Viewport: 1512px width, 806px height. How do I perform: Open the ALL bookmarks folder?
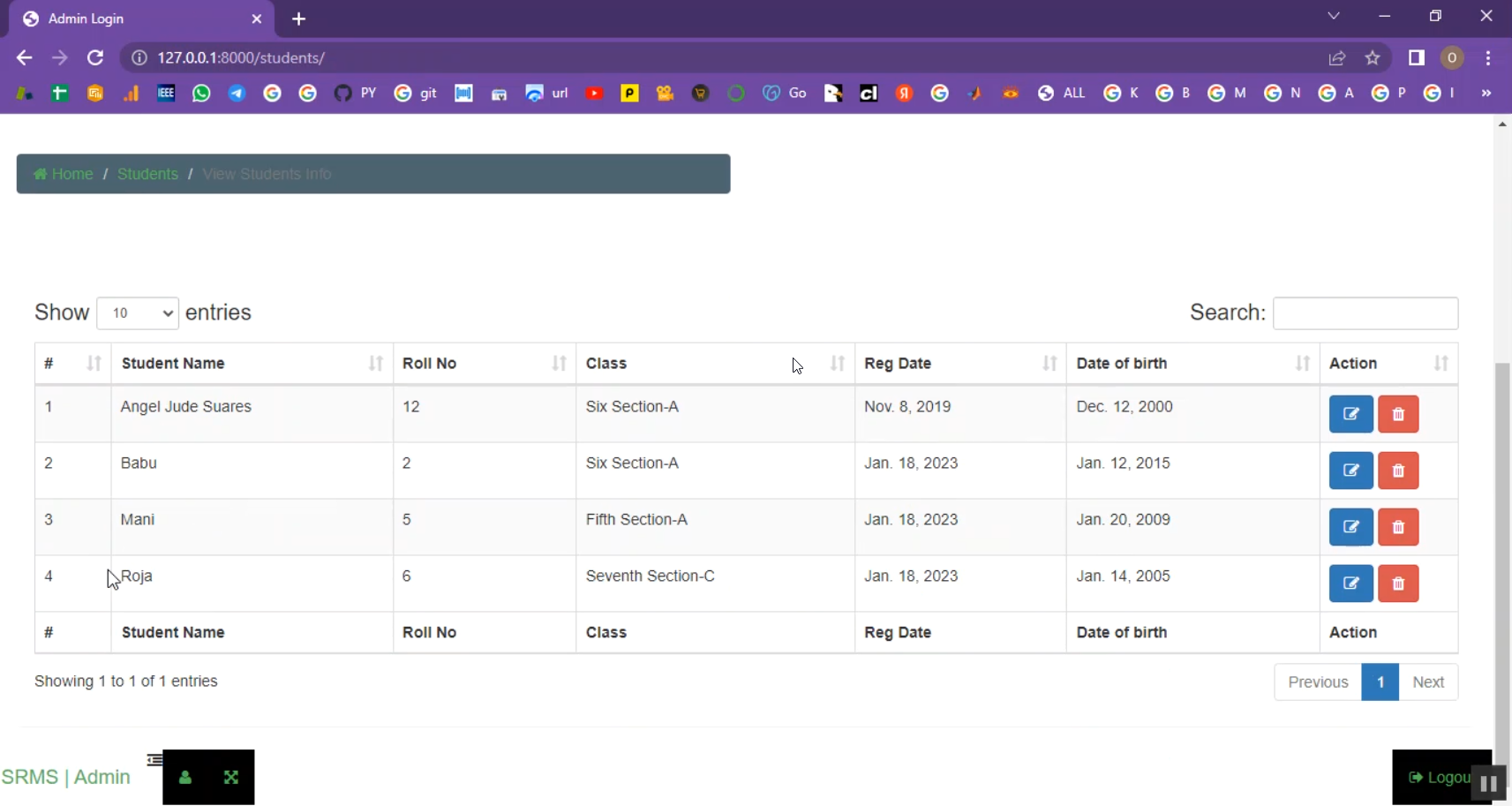(1062, 93)
